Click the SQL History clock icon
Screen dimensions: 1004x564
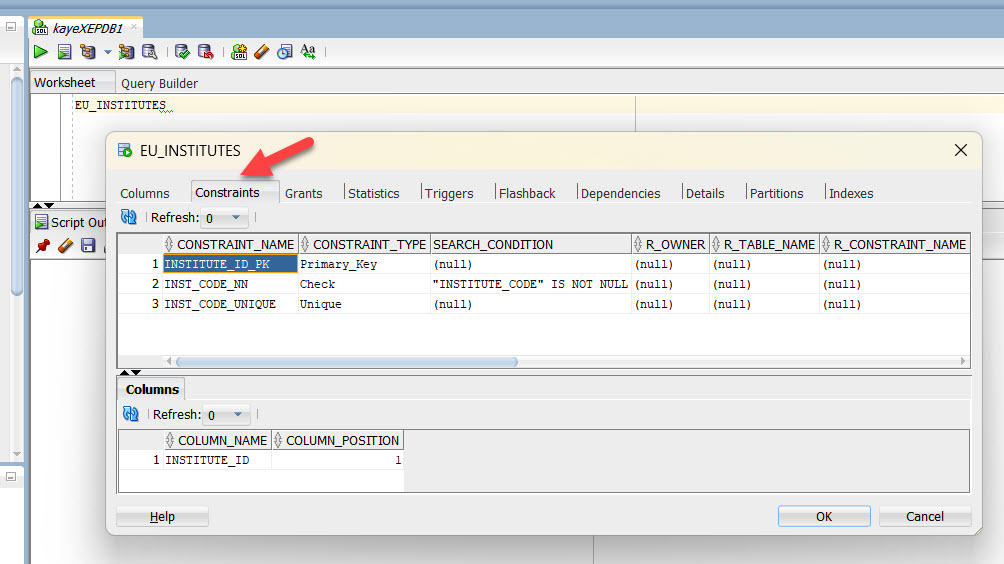tap(284, 52)
